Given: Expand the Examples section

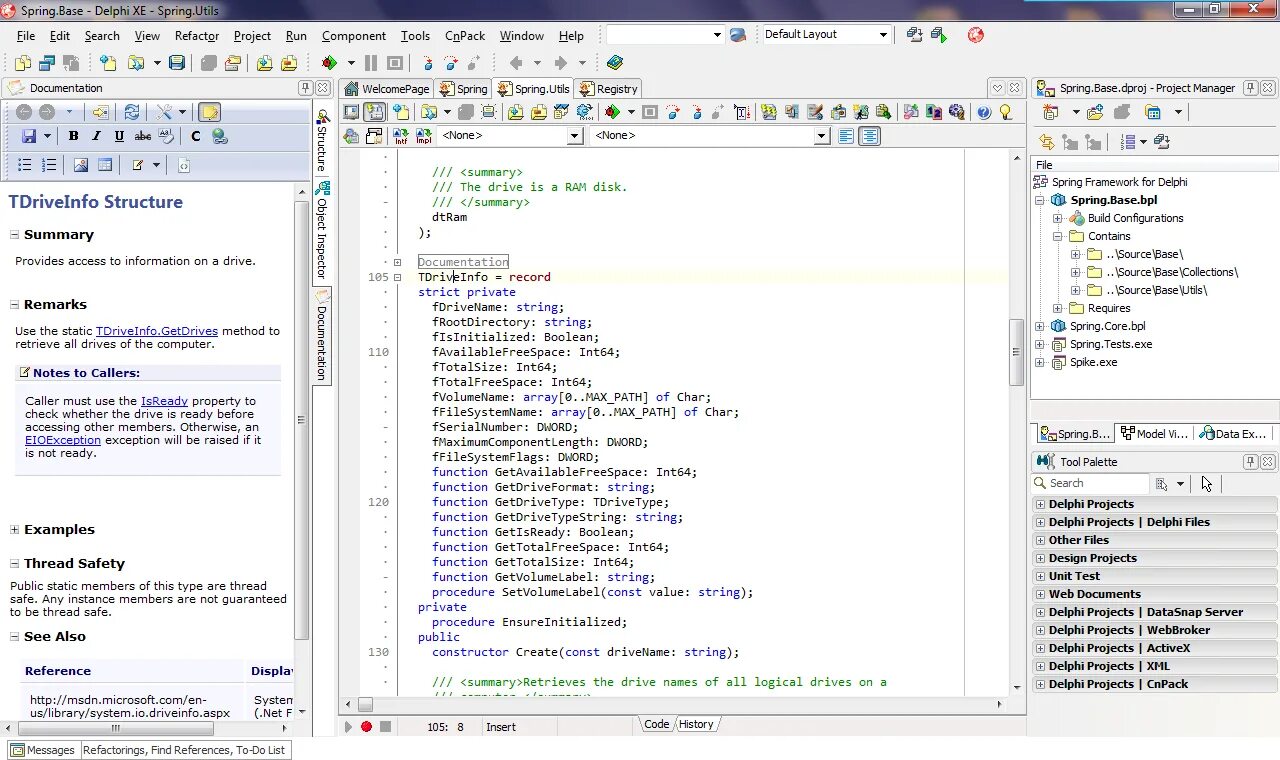Looking at the screenshot, I should (15, 530).
